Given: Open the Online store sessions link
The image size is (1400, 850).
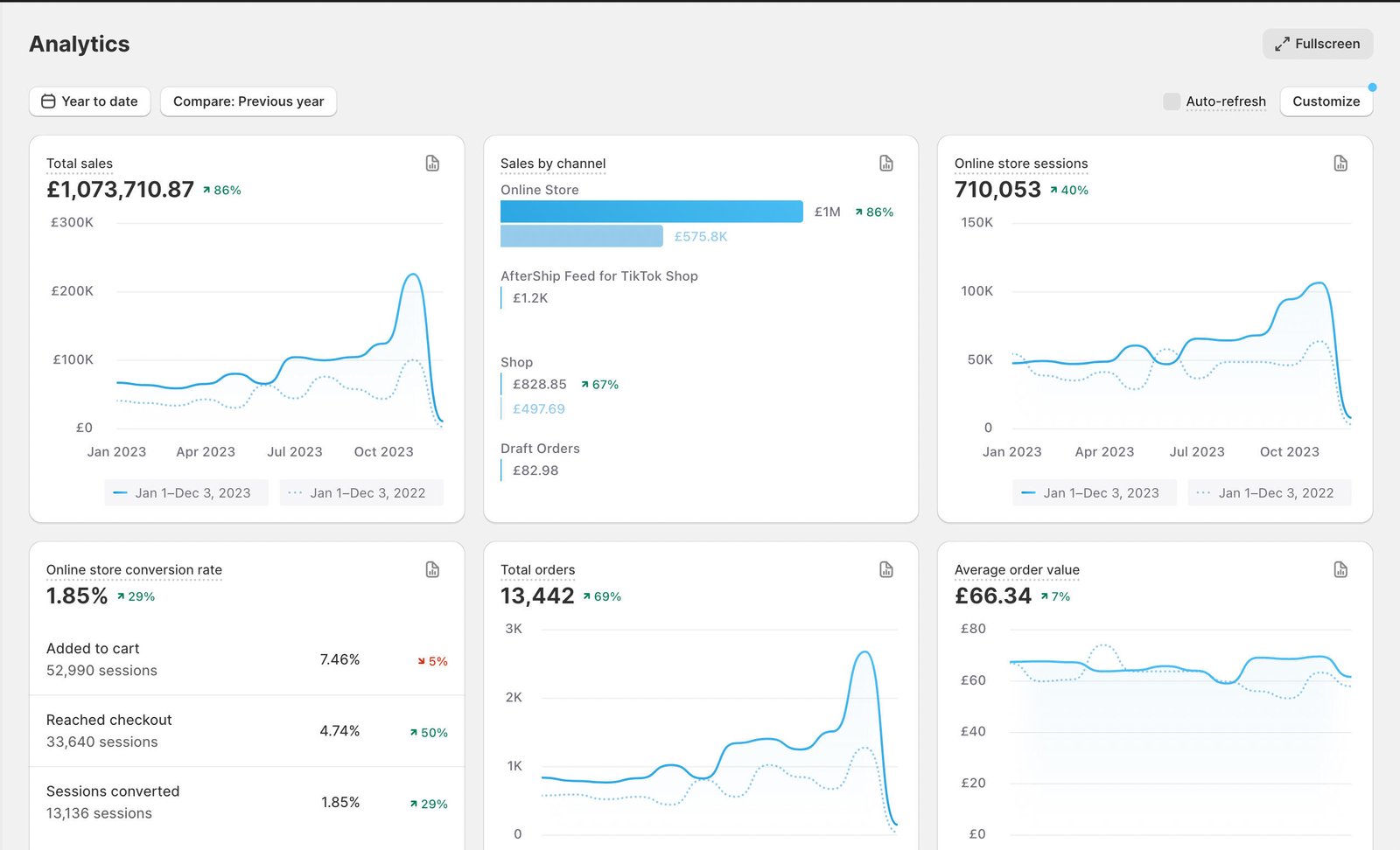Looking at the screenshot, I should [1021, 164].
